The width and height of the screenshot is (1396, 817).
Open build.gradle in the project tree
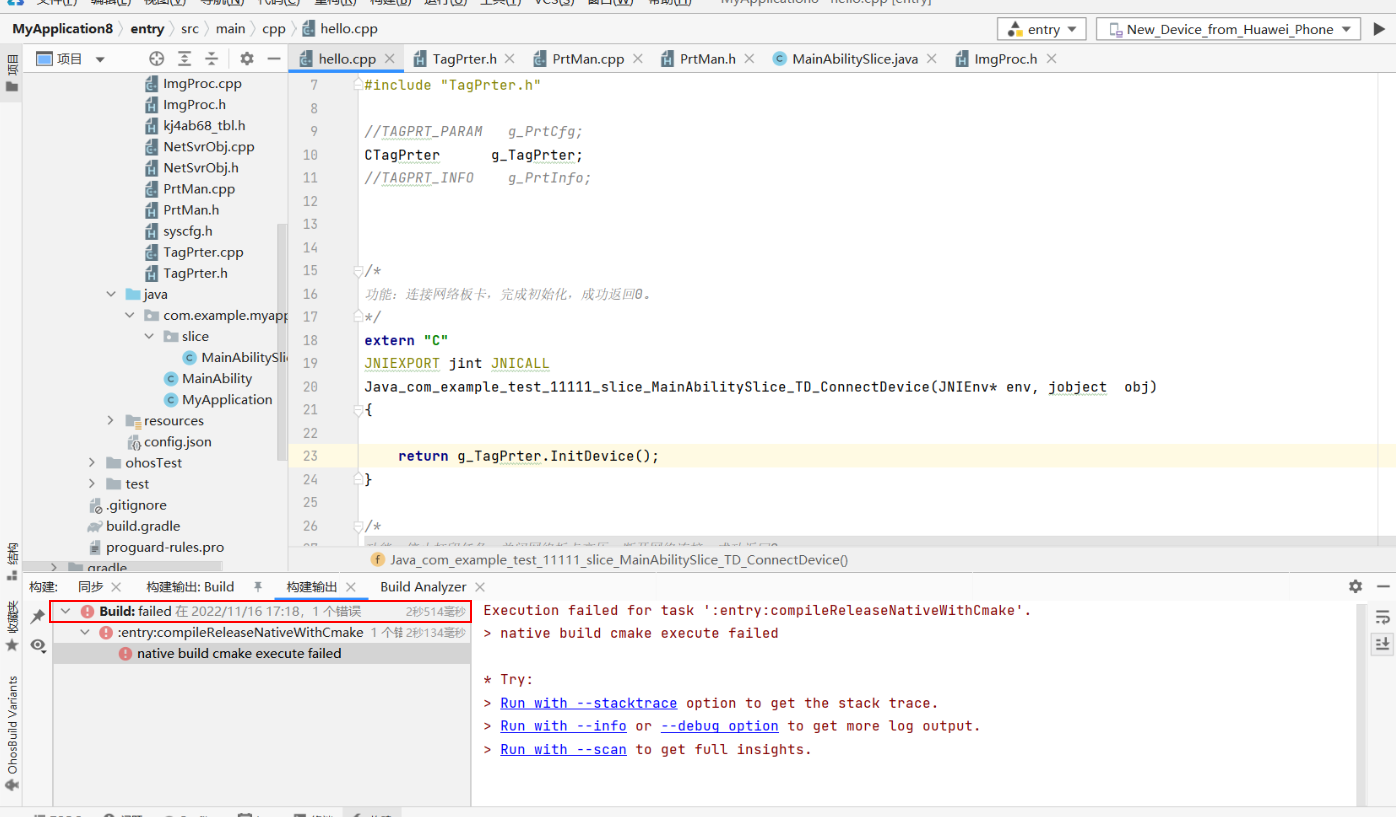(143, 526)
